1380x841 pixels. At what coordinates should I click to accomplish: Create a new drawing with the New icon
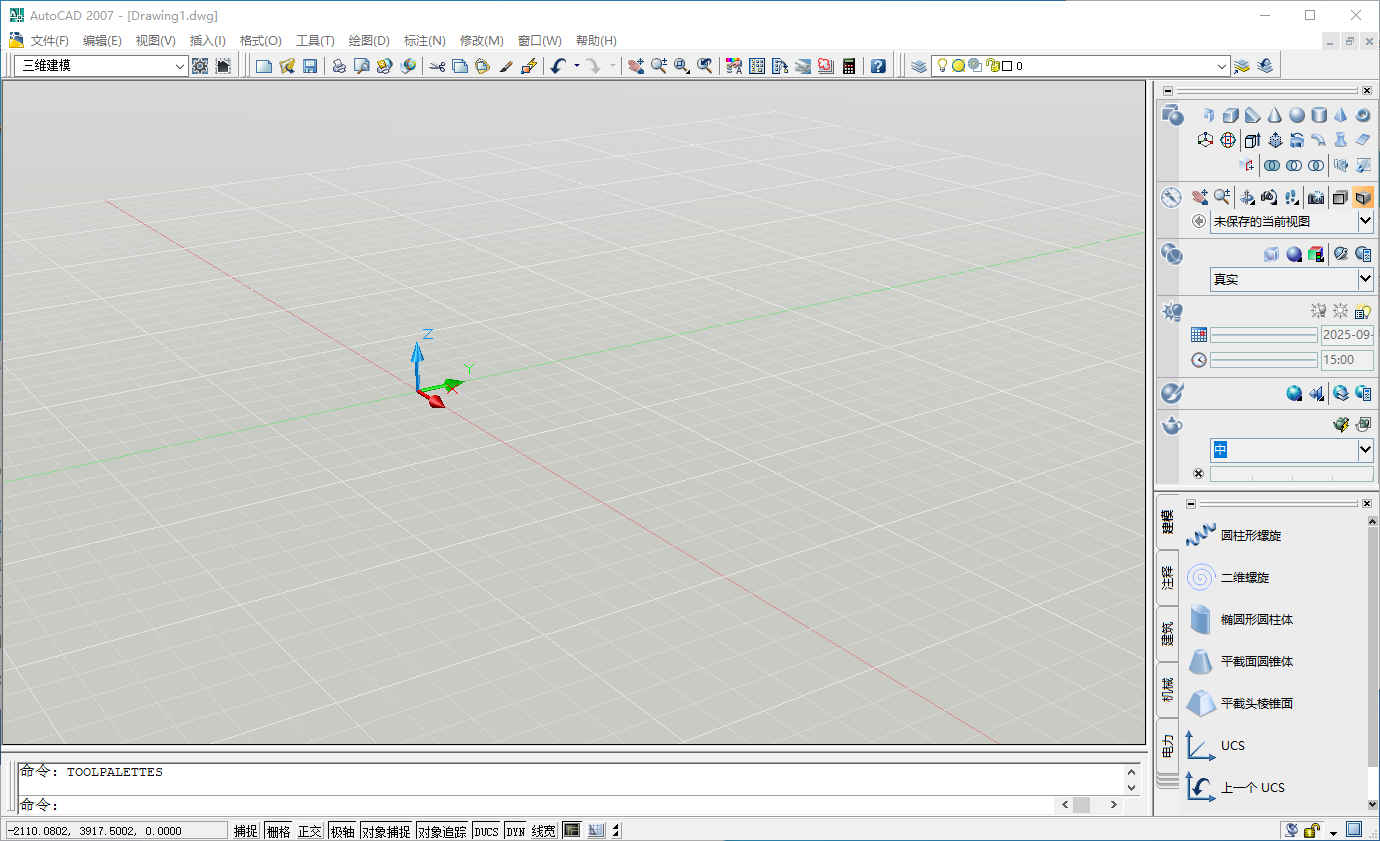(264, 66)
